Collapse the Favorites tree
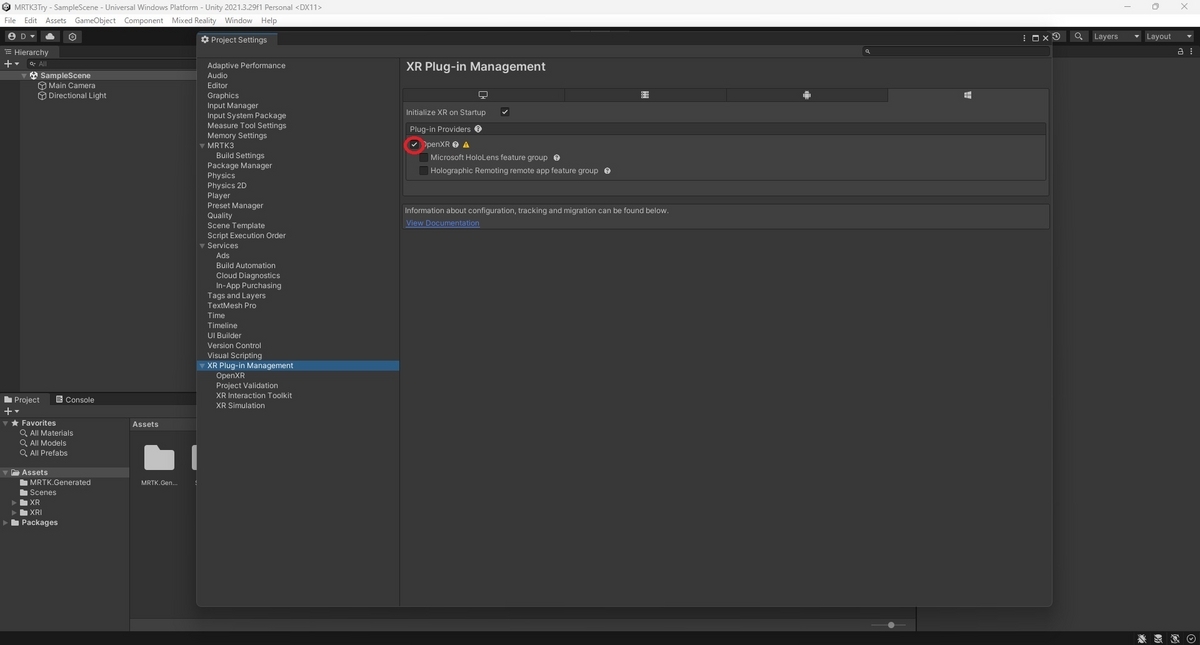Screen dimensions: 1200x645 5,423
